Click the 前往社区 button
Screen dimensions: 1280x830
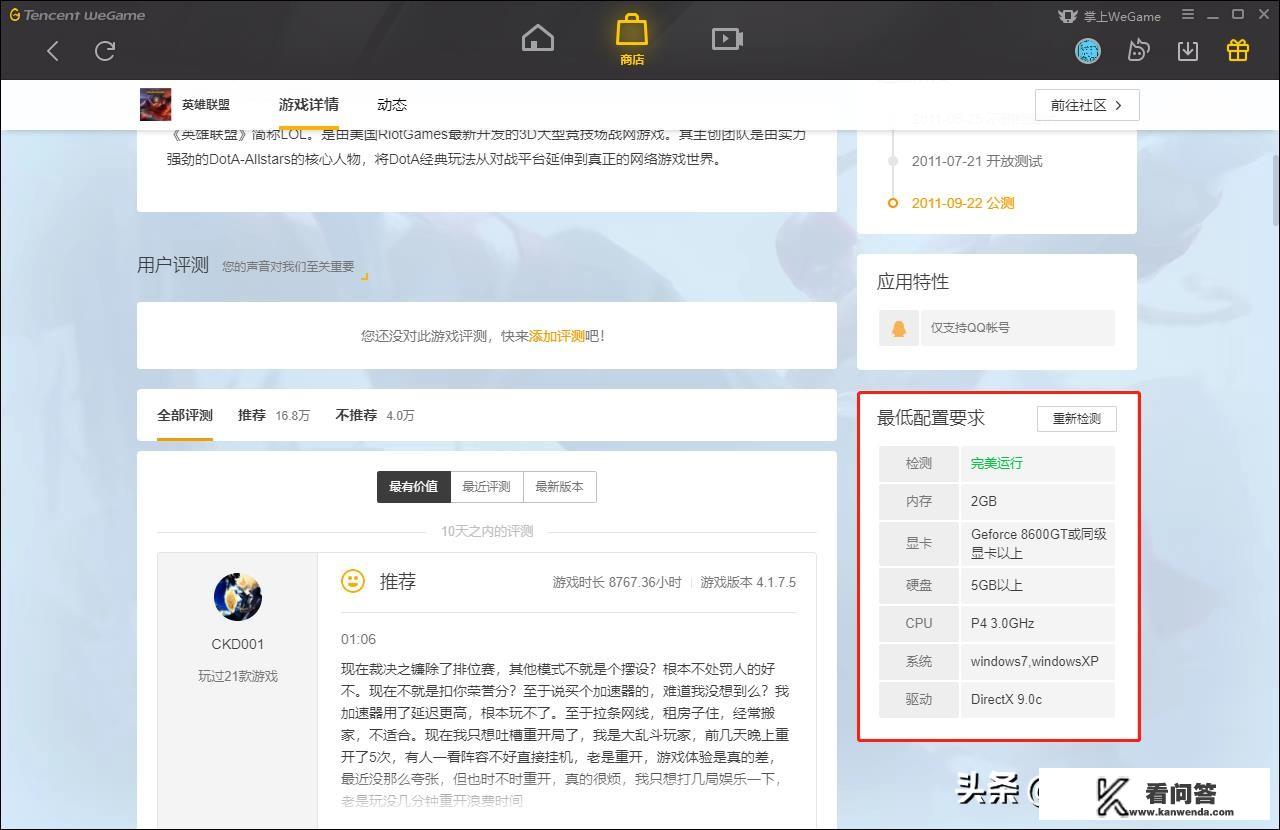click(1087, 105)
